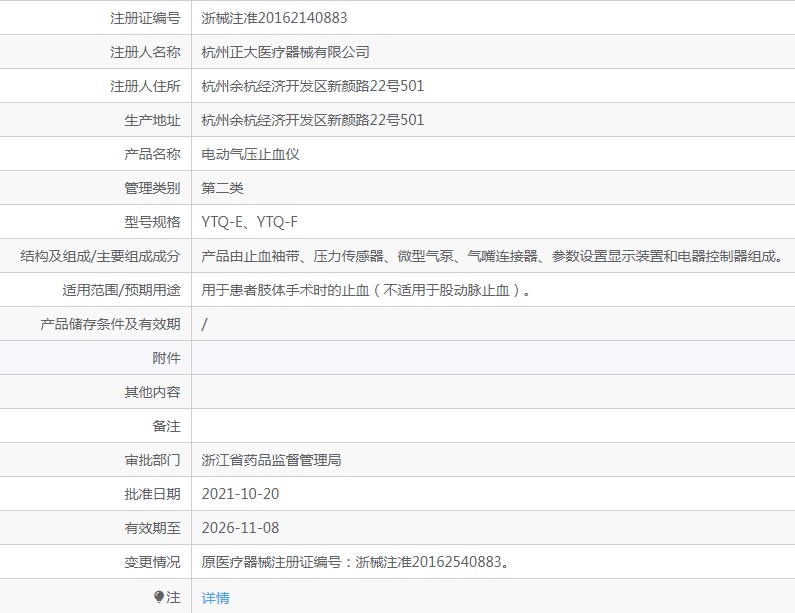Click registrant name 杭州正大医疗器械有限公司

click(285, 52)
